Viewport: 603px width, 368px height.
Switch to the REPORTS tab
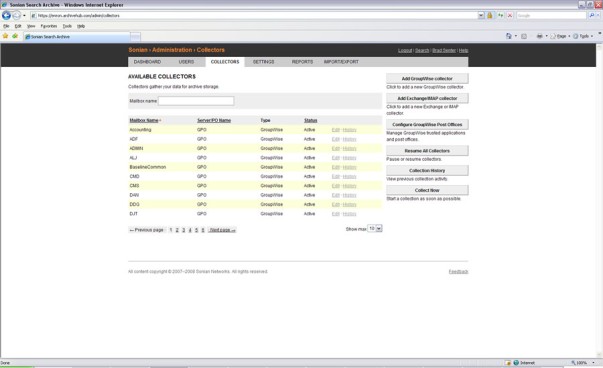click(302, 62)
